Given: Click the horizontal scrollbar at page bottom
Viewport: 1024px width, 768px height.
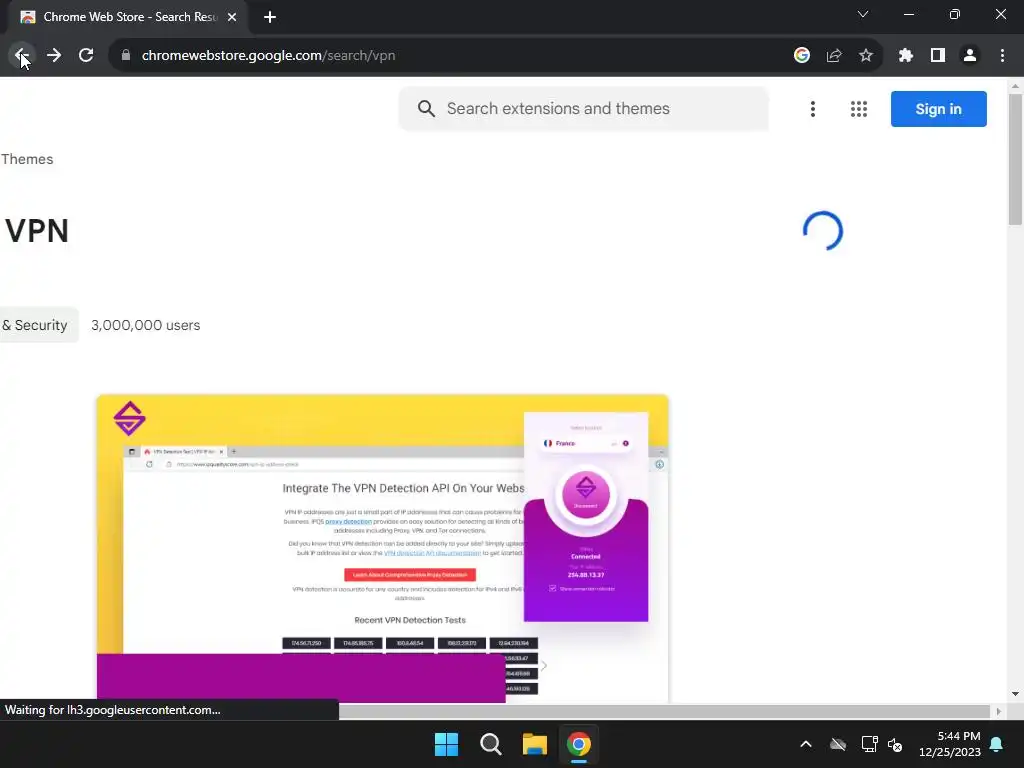Looking at the screenshot, I should coord(664,711).
